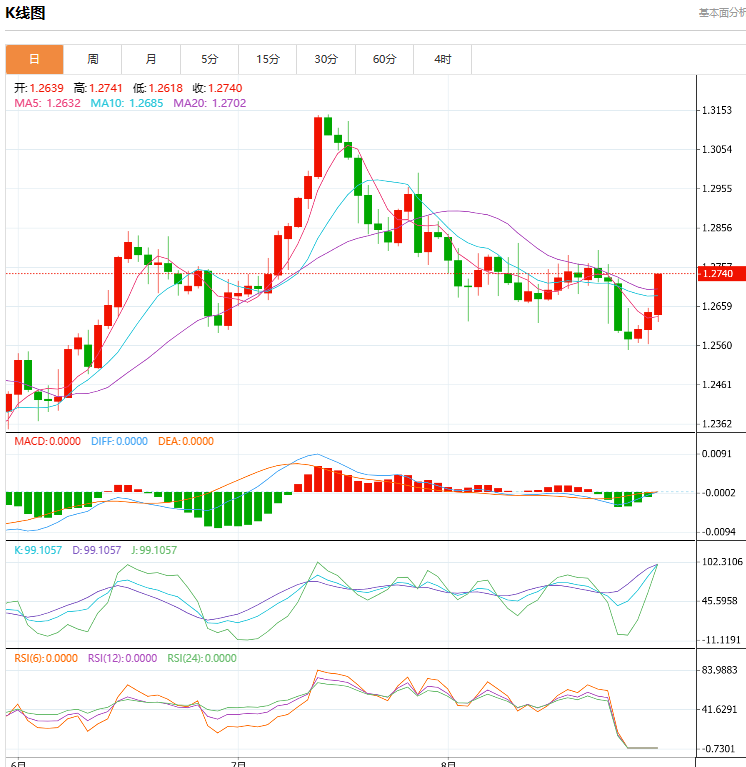Click the 102.3106 KDJ axis label
Viewport: 746px width, 767px height.
click(x=722, y=562)
